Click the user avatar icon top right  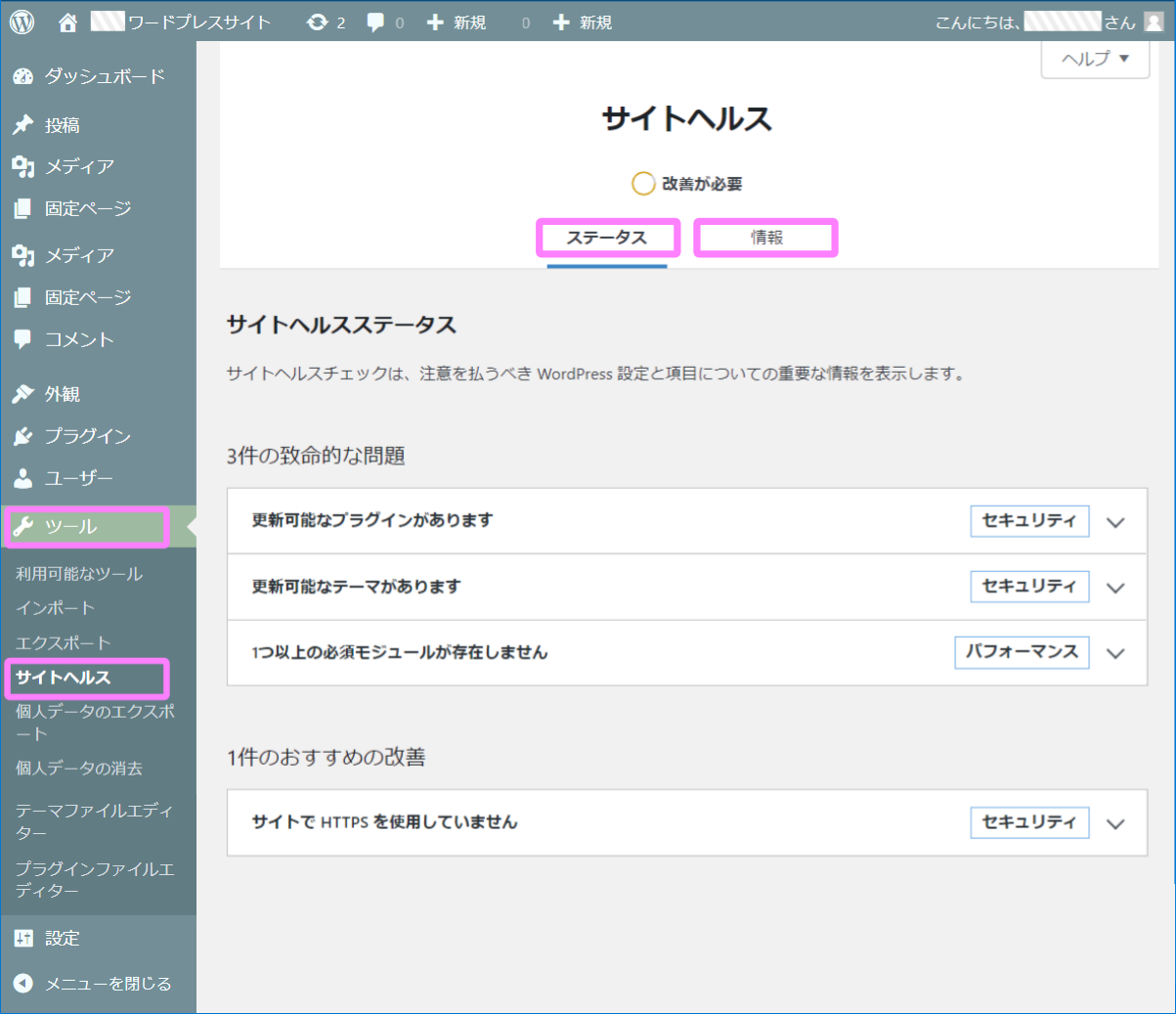(x=1154, y=21)
